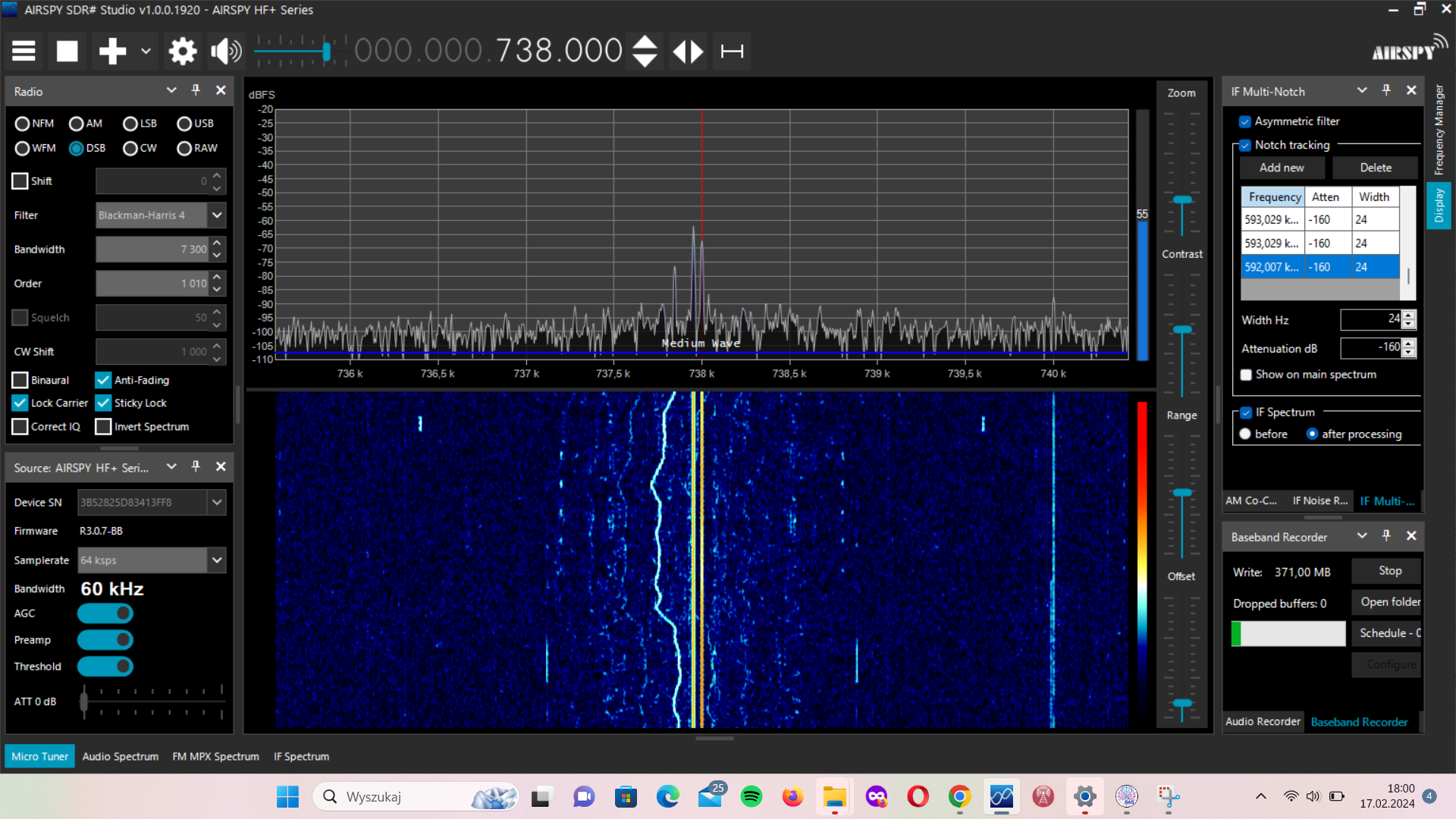The image size is (1456, 819).
Task: Click the plus new slice icon
Action: coord(112,52)
